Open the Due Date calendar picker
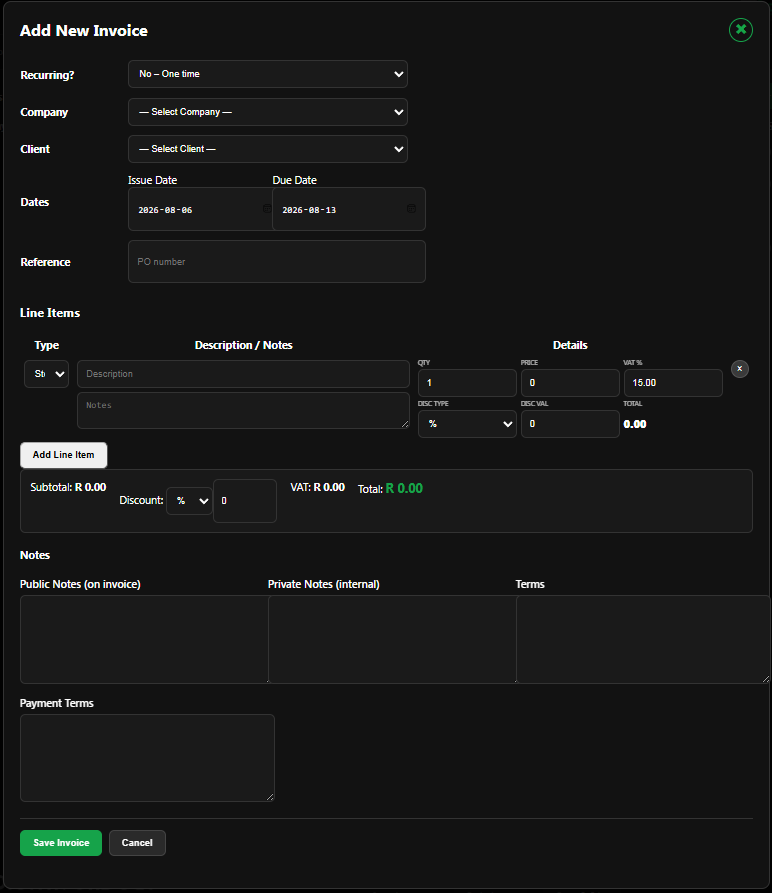The height and width of the screenshot is (893, 772). pyautogui.click(x=411, y=209)
